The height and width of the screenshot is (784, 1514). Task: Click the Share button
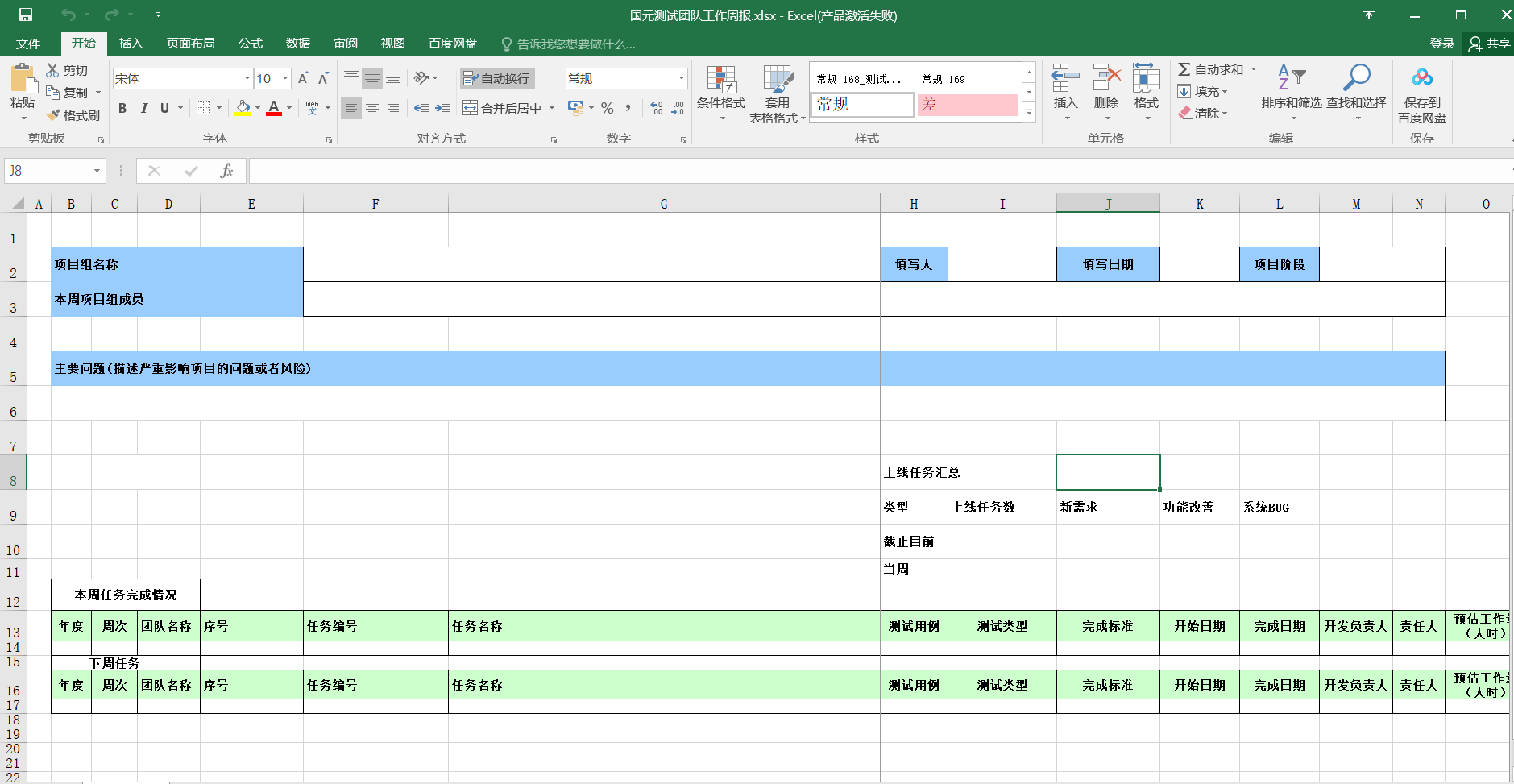tap(1490, 44)
